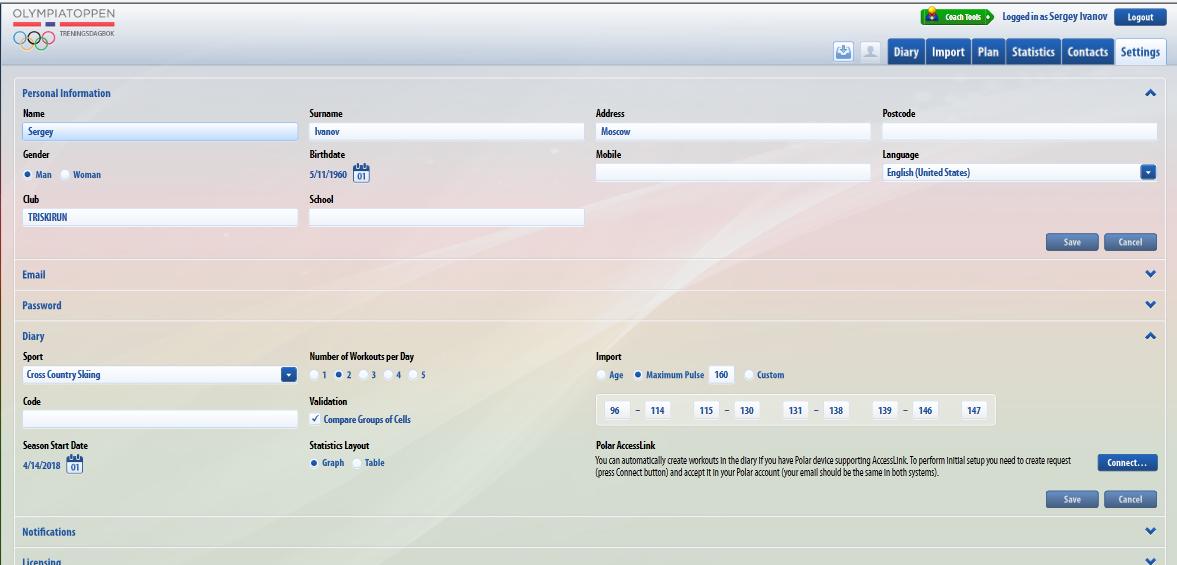Set workouts per day to 4

[x=388, y=374]
